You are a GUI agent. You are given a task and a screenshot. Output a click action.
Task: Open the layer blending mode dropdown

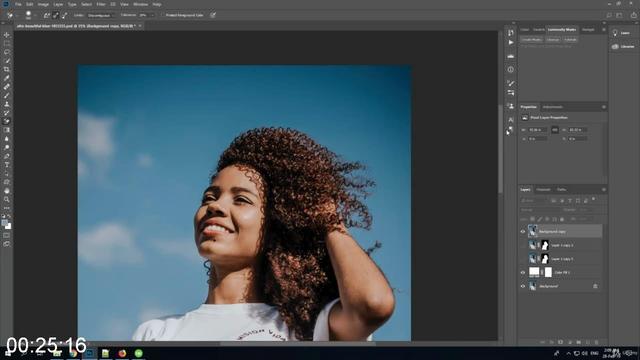pos(540,210)
